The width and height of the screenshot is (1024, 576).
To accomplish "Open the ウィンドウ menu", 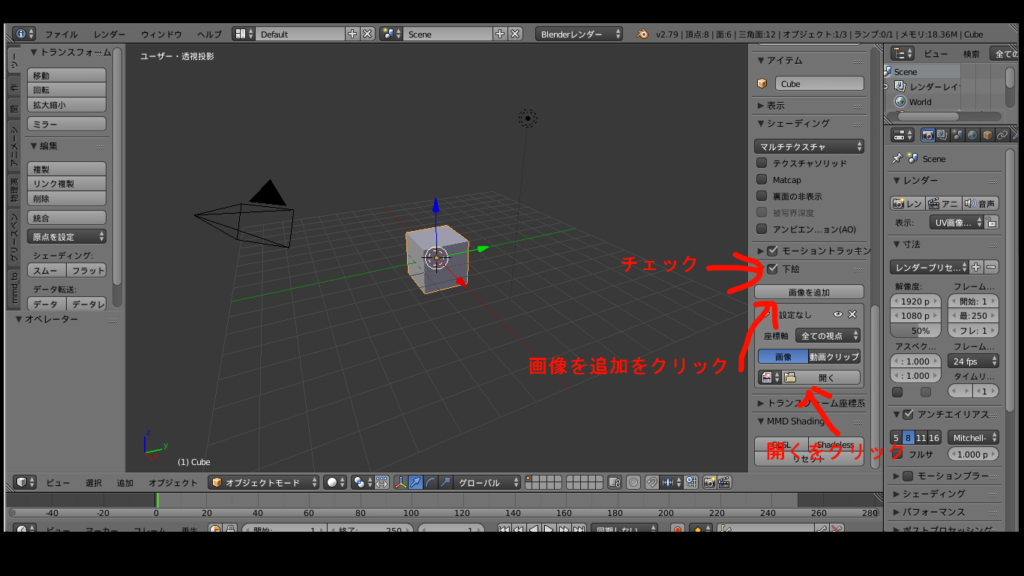I will point(161,34).
